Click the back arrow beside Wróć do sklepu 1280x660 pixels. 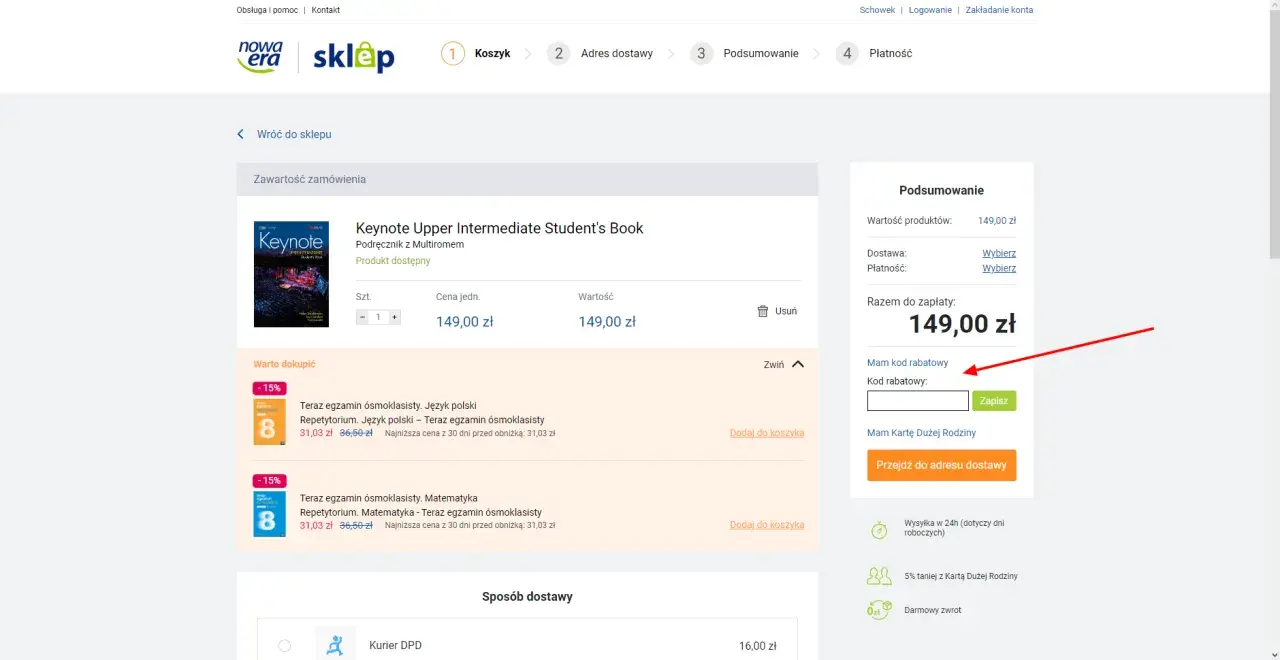tap(241, 134)
